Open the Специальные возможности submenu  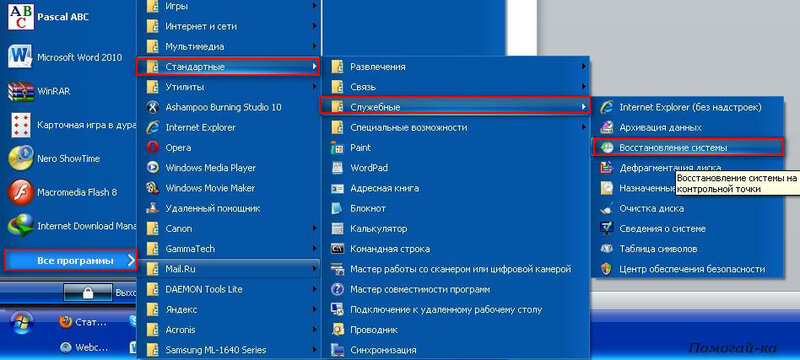click(x=455, y=127)
